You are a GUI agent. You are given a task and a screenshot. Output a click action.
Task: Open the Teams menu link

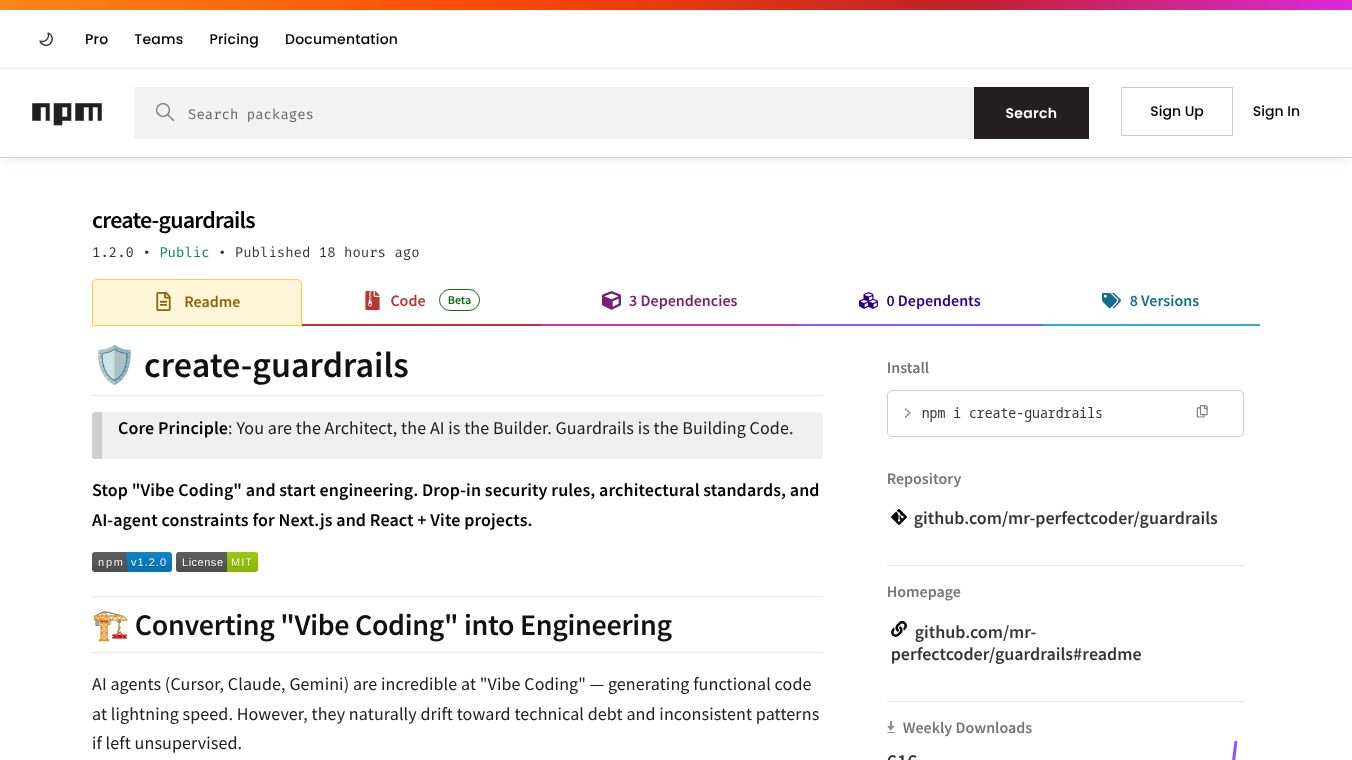click(159, 39)
